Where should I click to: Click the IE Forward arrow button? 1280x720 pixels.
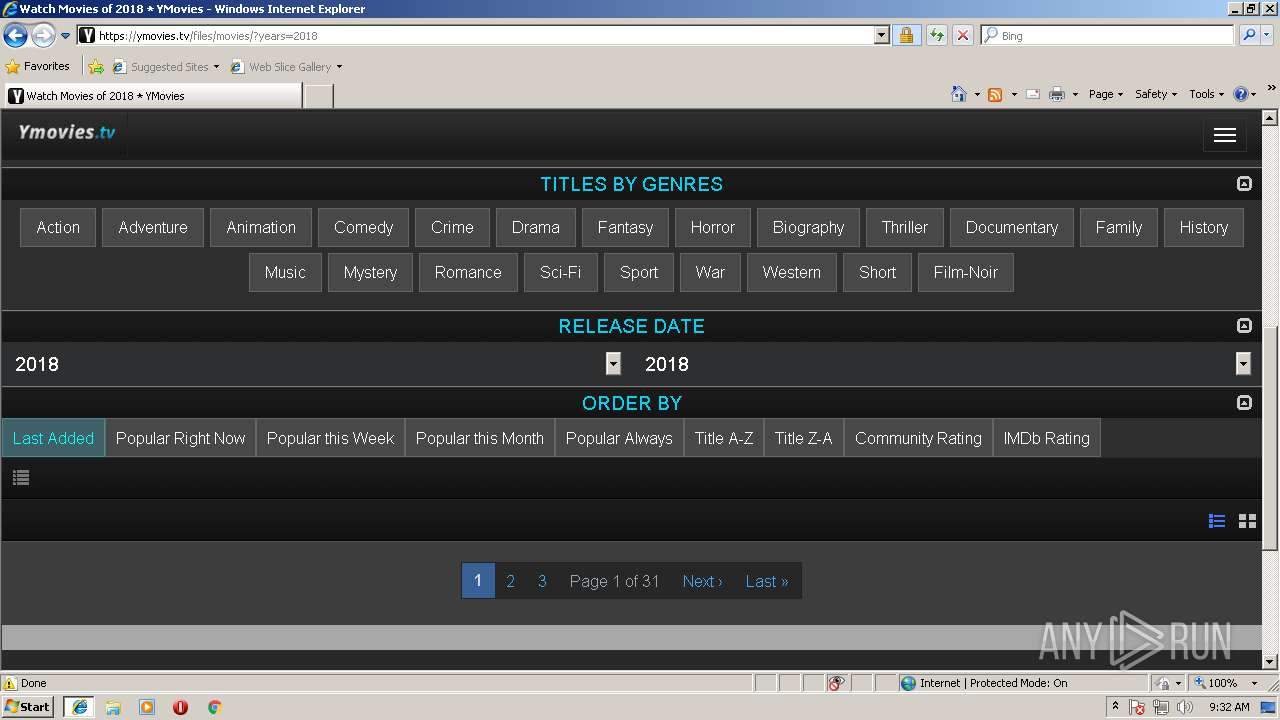(x=43, y=36)
